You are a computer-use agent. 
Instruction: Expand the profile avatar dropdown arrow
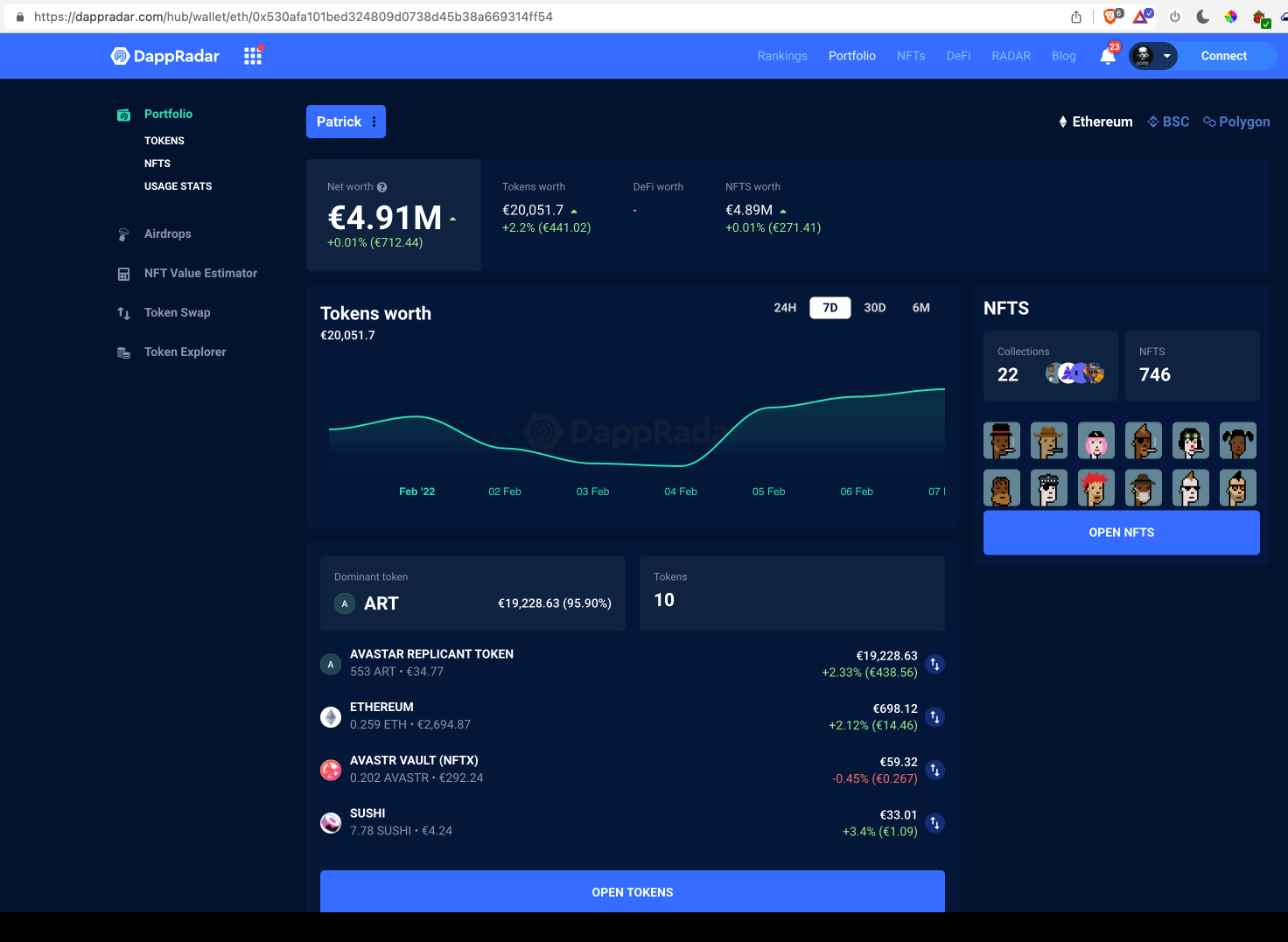[1166, 56]
